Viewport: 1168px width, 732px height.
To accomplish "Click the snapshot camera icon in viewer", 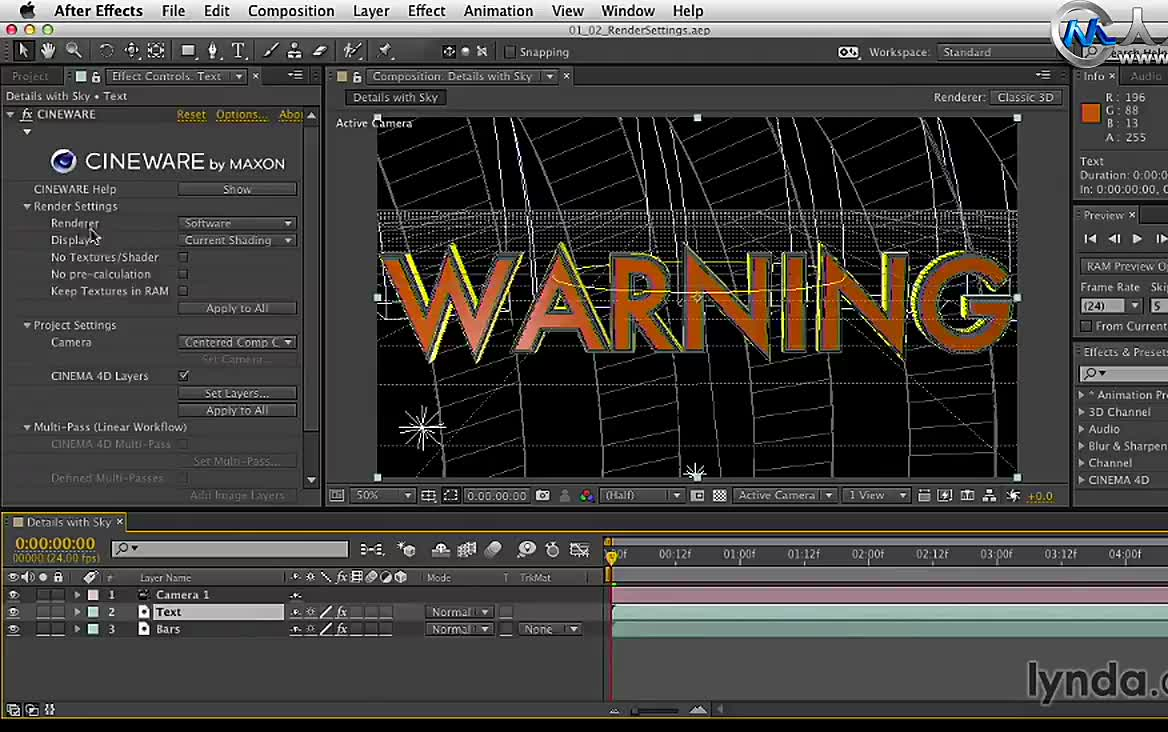I will pyautogui.click(x=542, y=496).
